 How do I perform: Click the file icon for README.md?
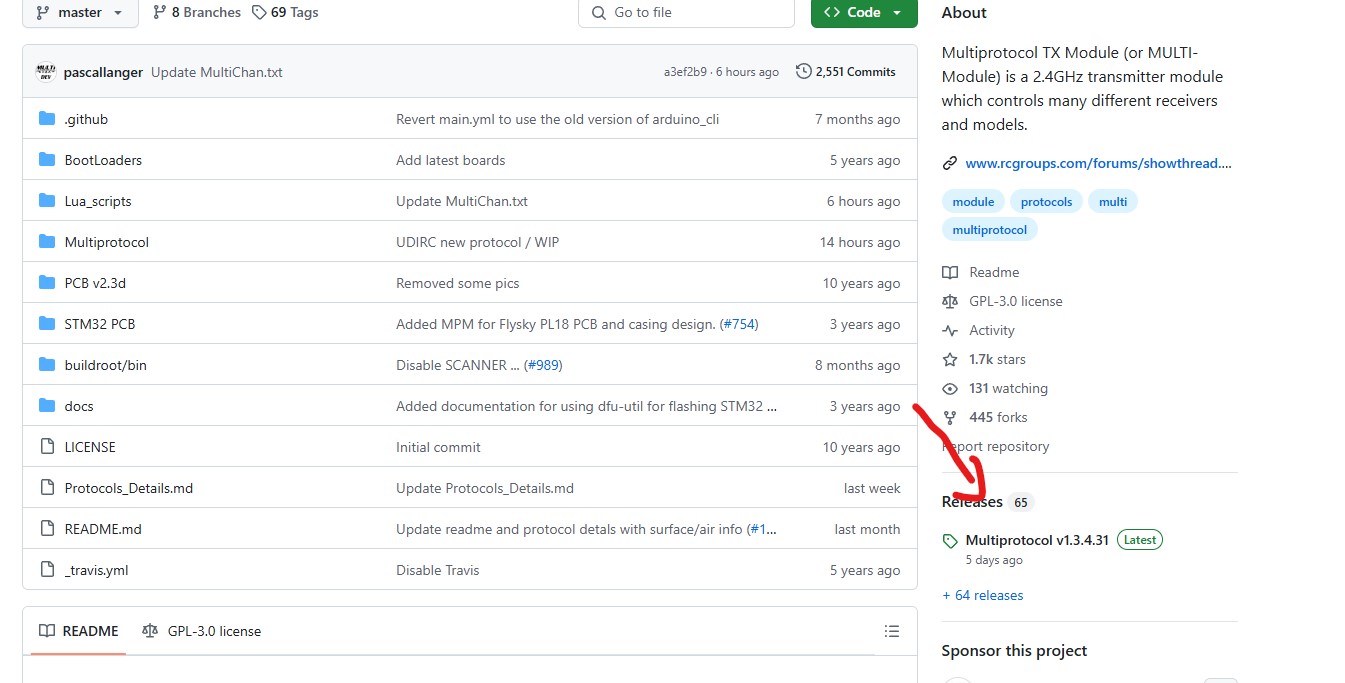(x=47, y=529)
